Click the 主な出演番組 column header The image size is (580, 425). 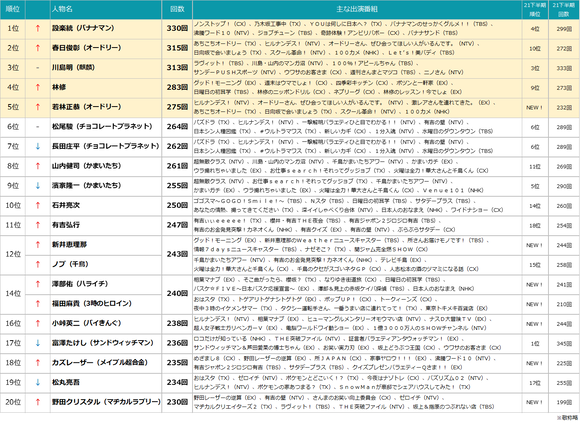point(357,9)
